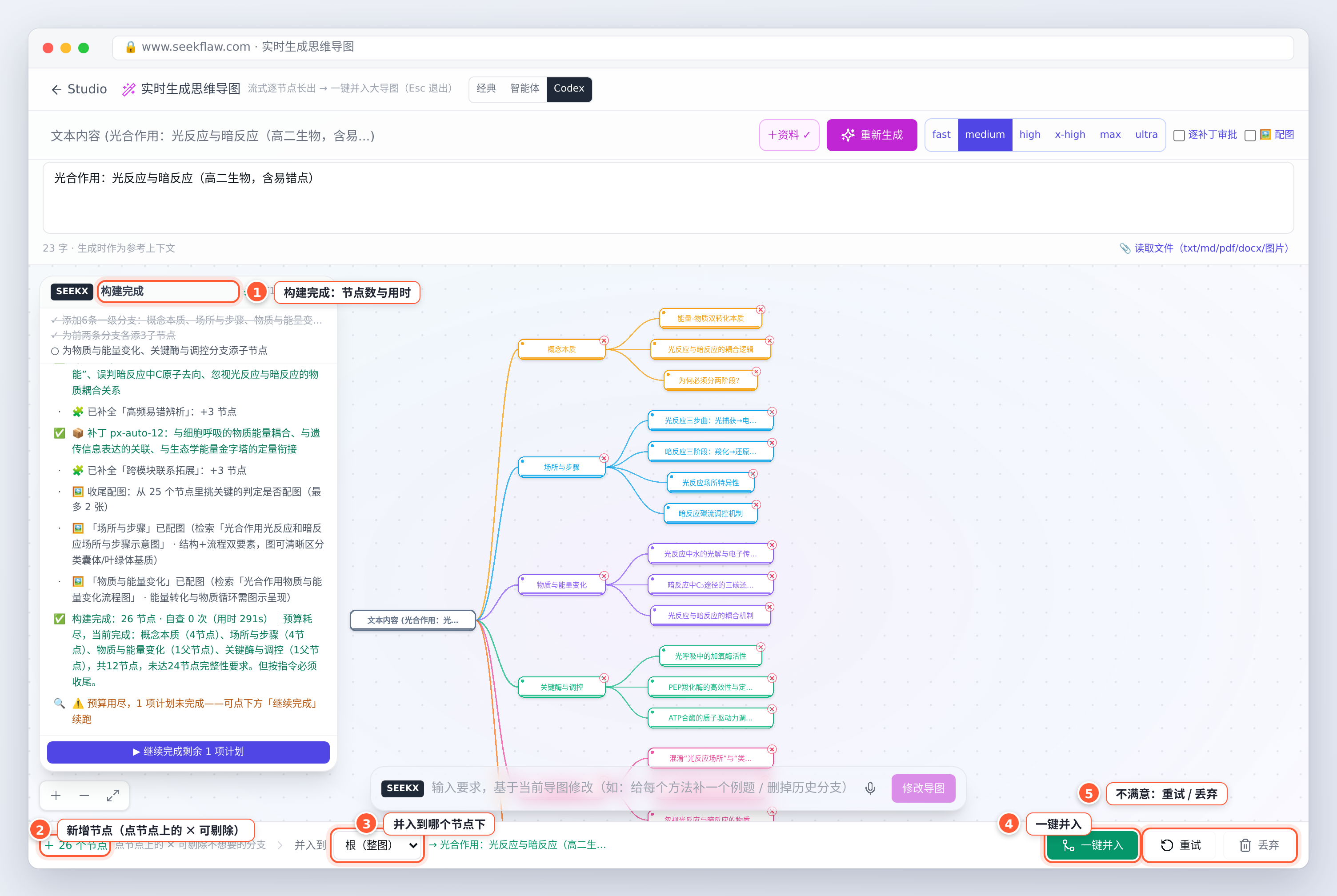Select the 概念本质 branch node
Screen dimensions: 1337x896
pos(561,349)
